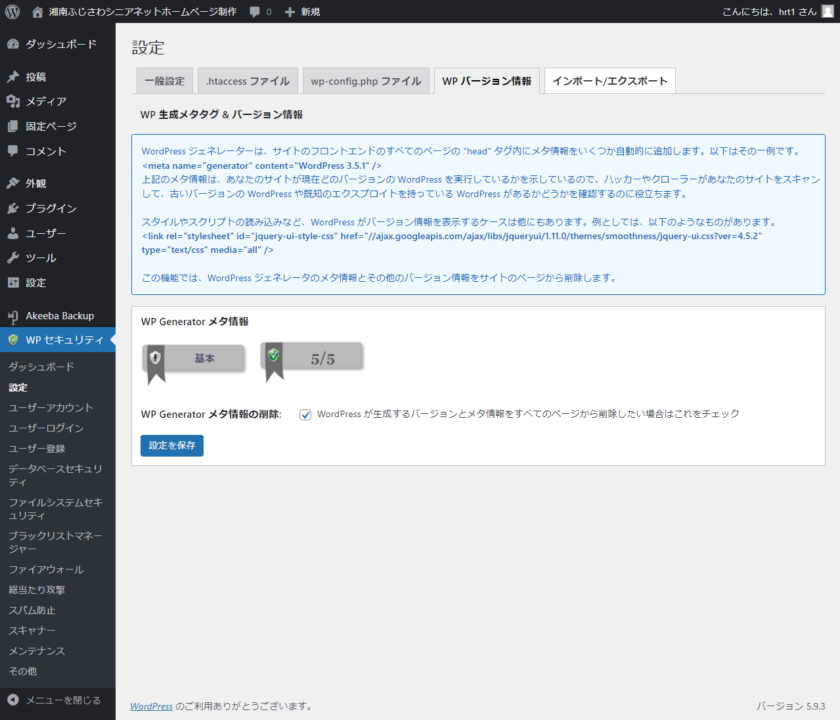
Task: Click the メディア icon in sidebar
Action: coord(13,101)
